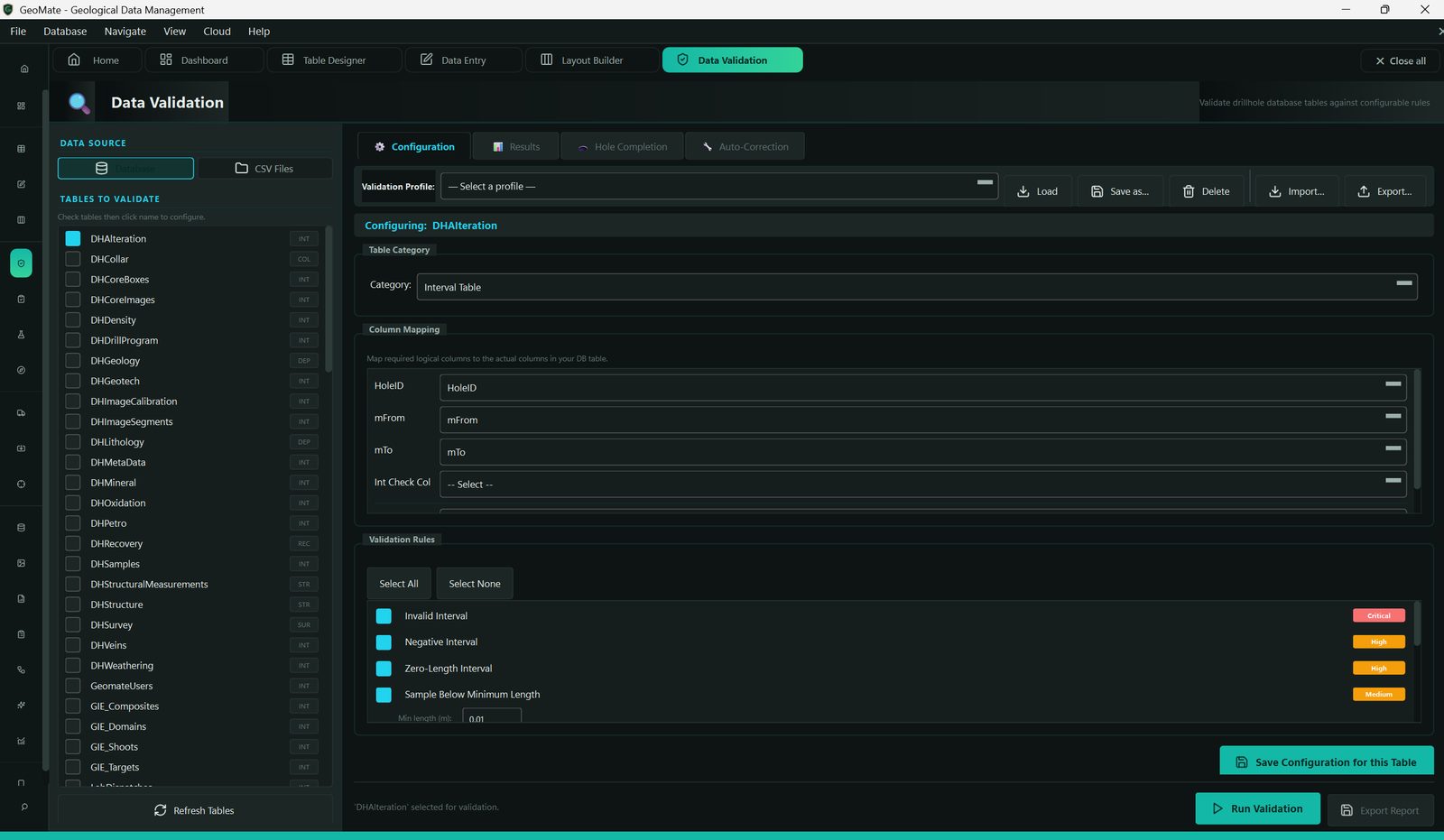Open the Int Check Col dropdown
Screen dimensions: 1444x840
coord(923,485)
